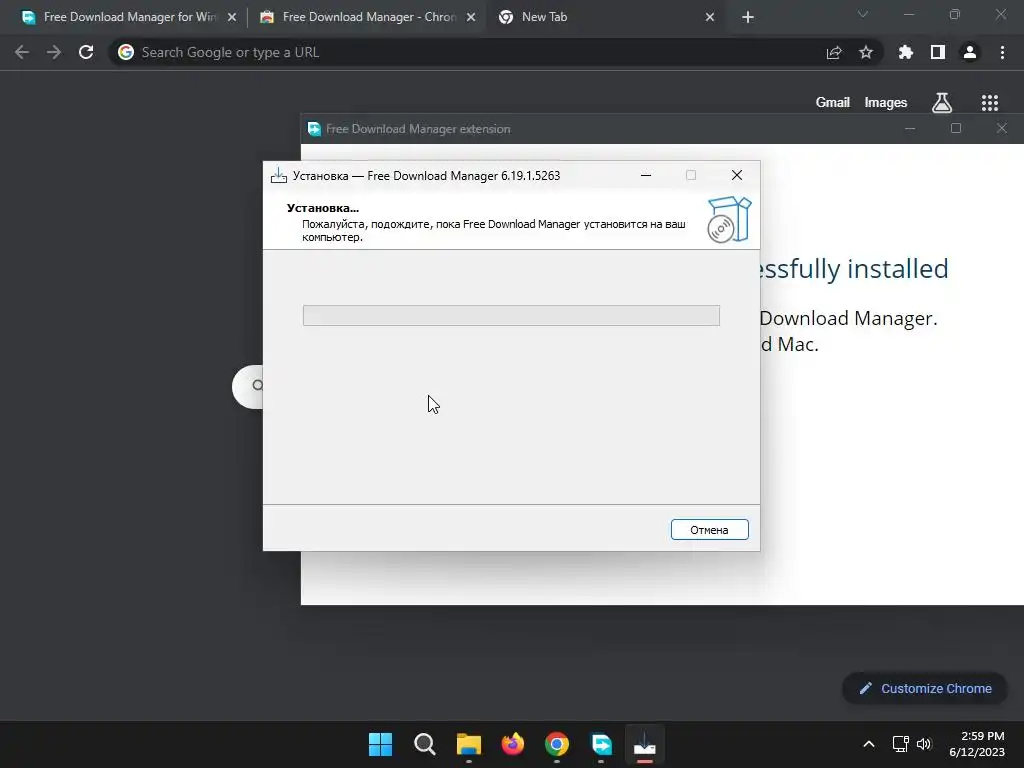Click the Google search box magnifier on page
Image resolution: width=1024 pixels, height=768 pixels.
pyautogui.click(x=258, y=386)
